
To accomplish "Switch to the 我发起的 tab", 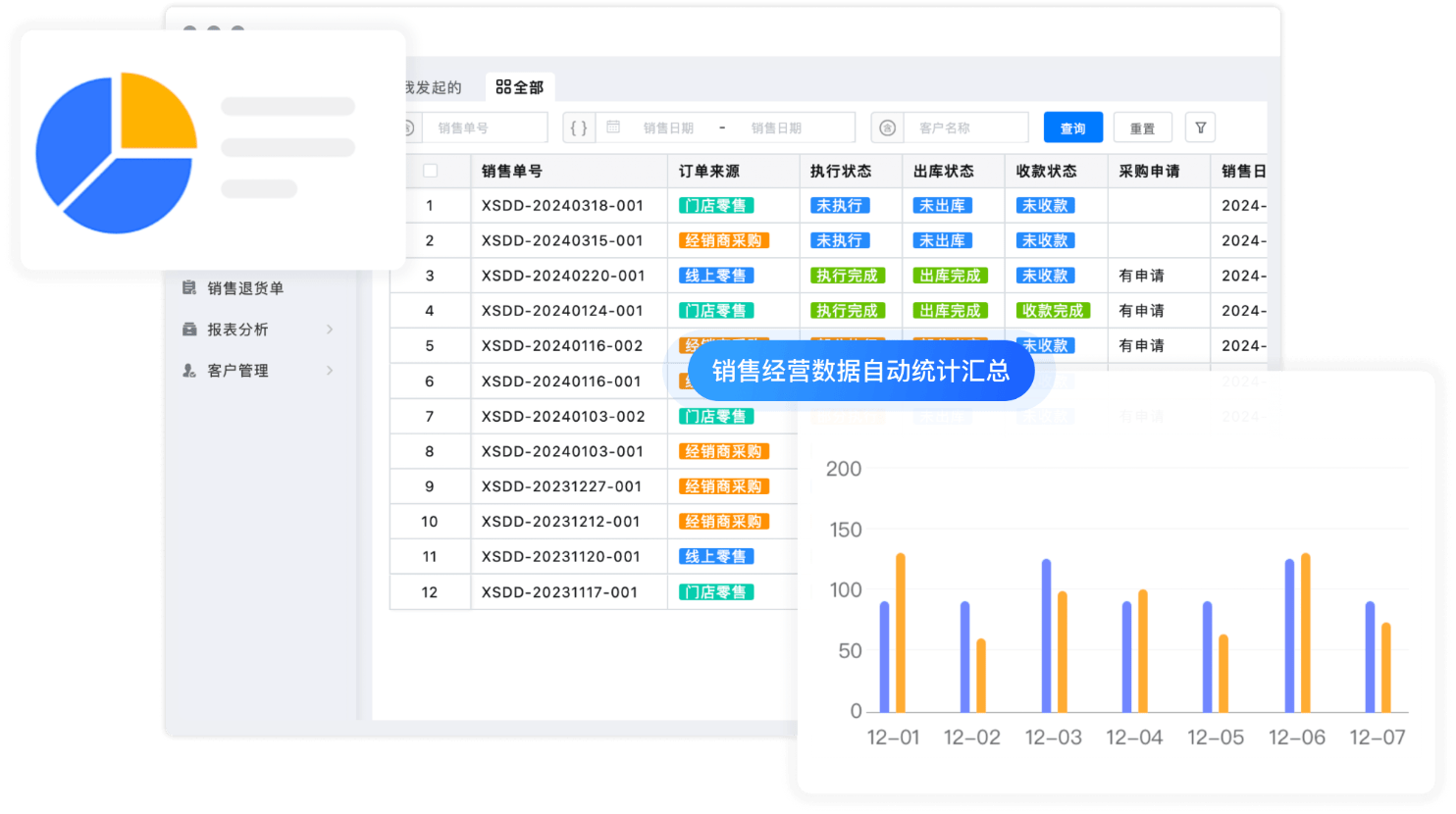I will [x=433, y=87].
